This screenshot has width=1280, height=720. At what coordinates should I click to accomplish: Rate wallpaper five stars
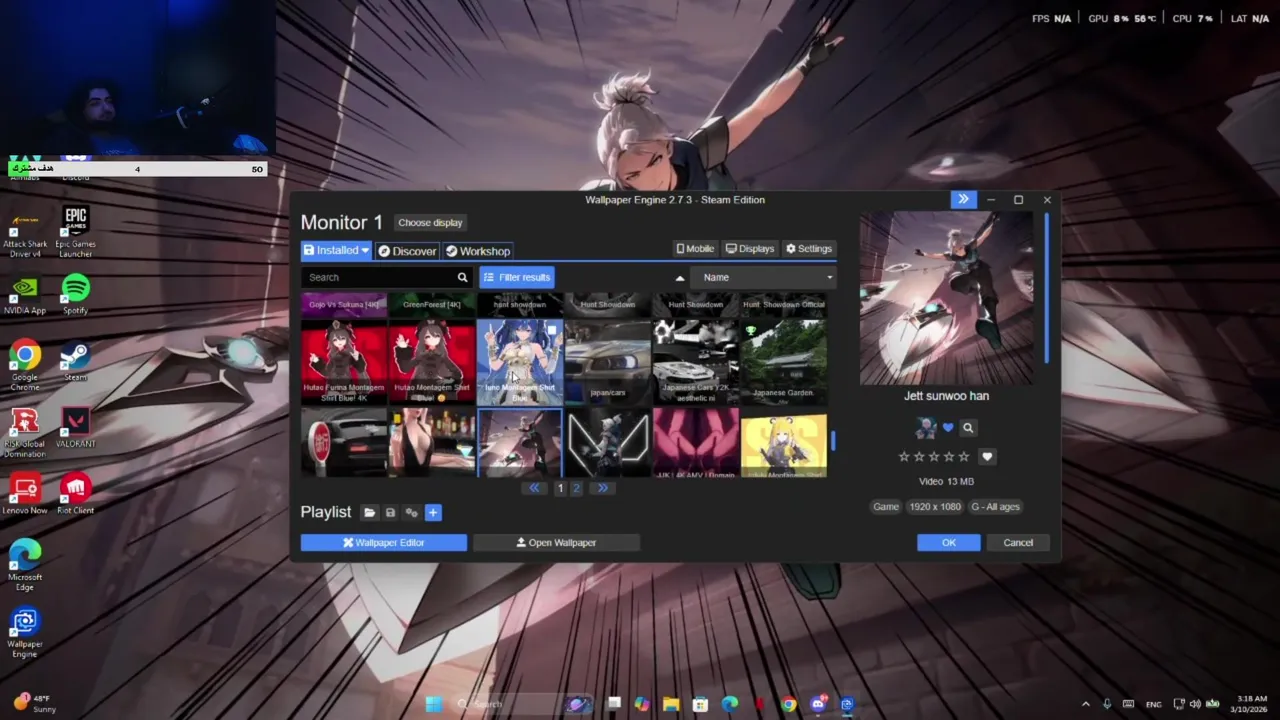pos(964,456)
